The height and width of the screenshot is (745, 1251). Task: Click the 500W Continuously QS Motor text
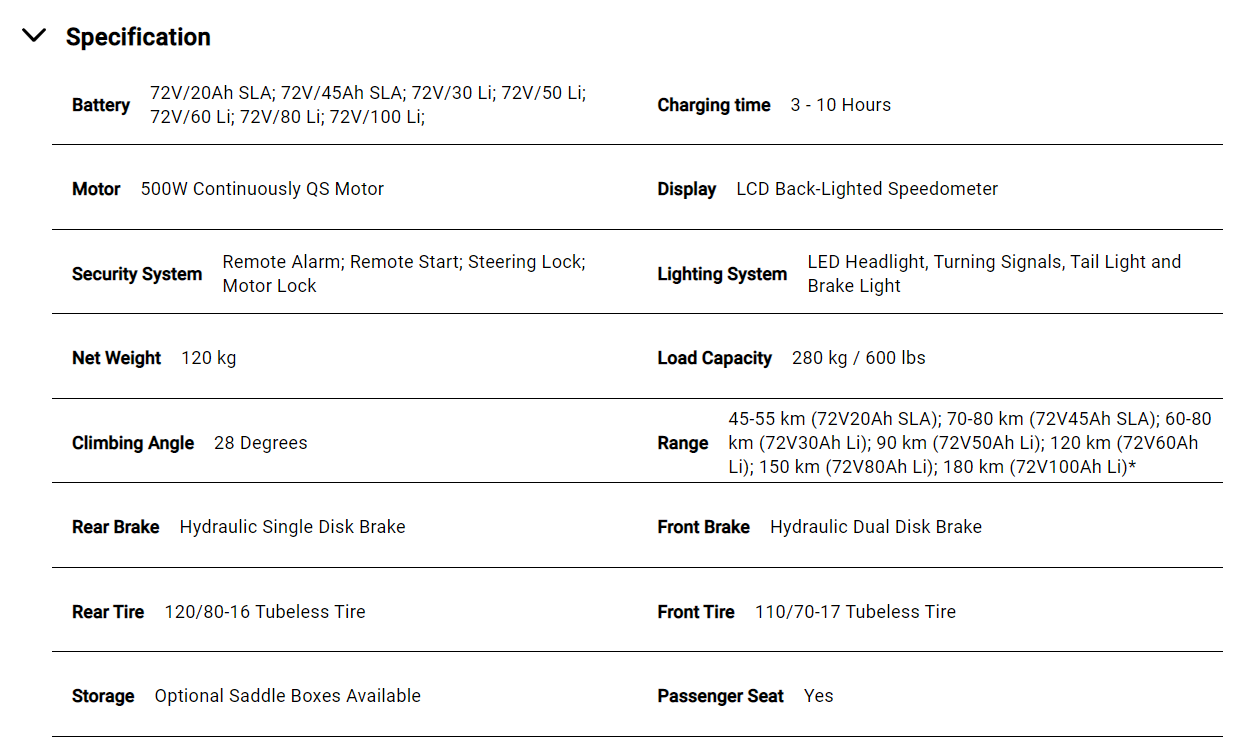(x=262, y=189)
